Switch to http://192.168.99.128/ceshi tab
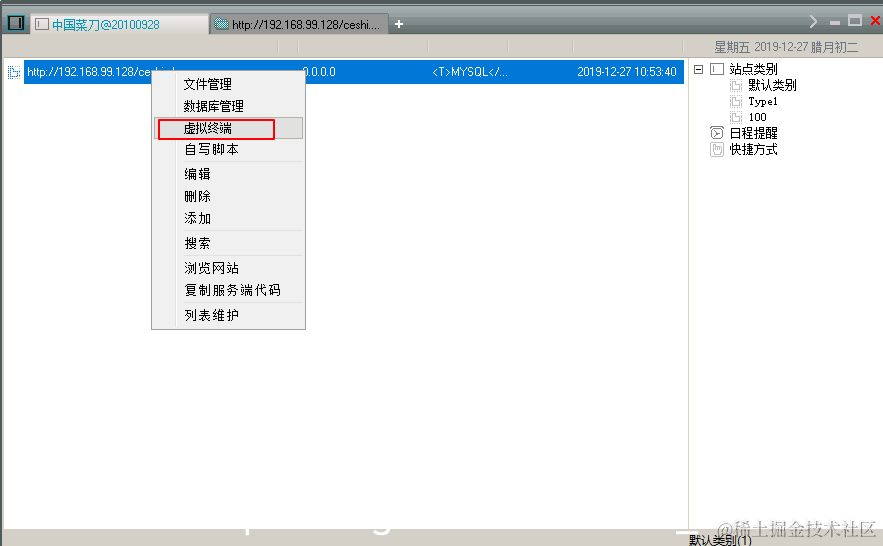The width and height of the screenshot is (883, 546). tap(300, 24)
